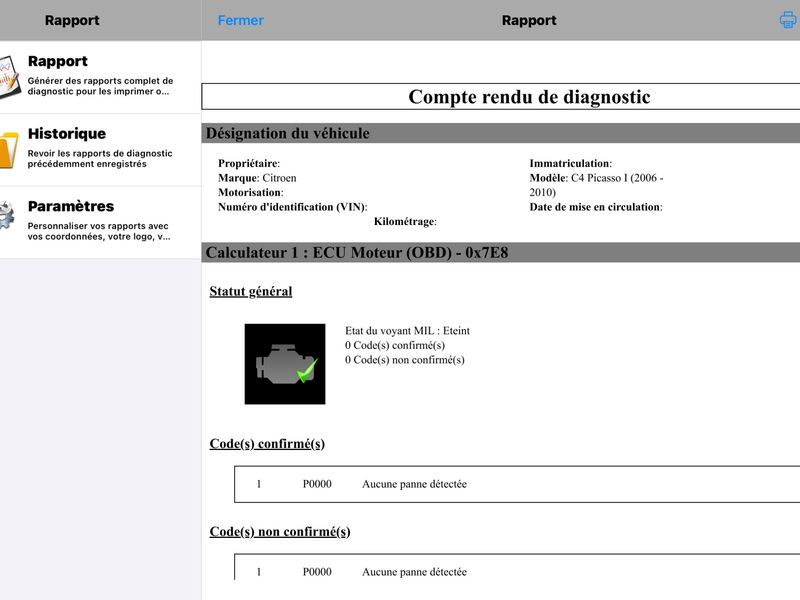Image resolution: width=800 pixels, height=600 pixels.
Task: Click the Marque Citroen field
Action: [x=257, y=178]
